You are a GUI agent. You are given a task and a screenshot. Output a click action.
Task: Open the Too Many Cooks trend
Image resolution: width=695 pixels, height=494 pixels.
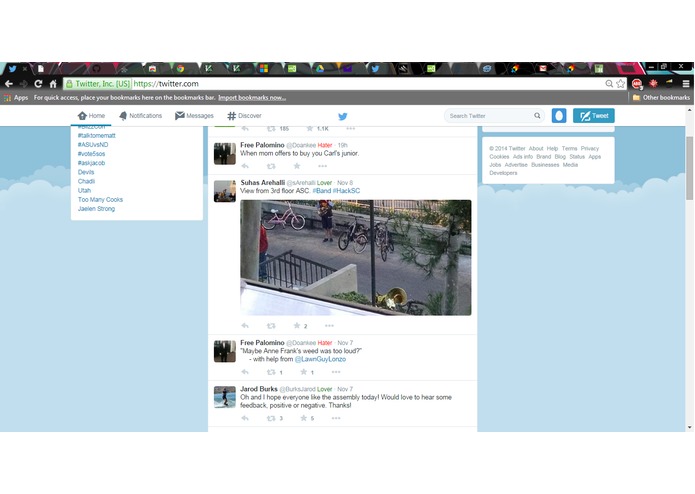tap(100, 199)
